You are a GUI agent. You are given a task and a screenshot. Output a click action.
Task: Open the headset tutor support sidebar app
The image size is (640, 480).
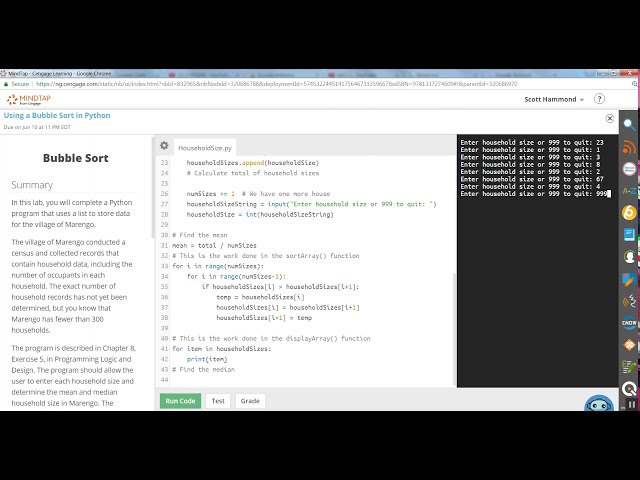(629, 257)
